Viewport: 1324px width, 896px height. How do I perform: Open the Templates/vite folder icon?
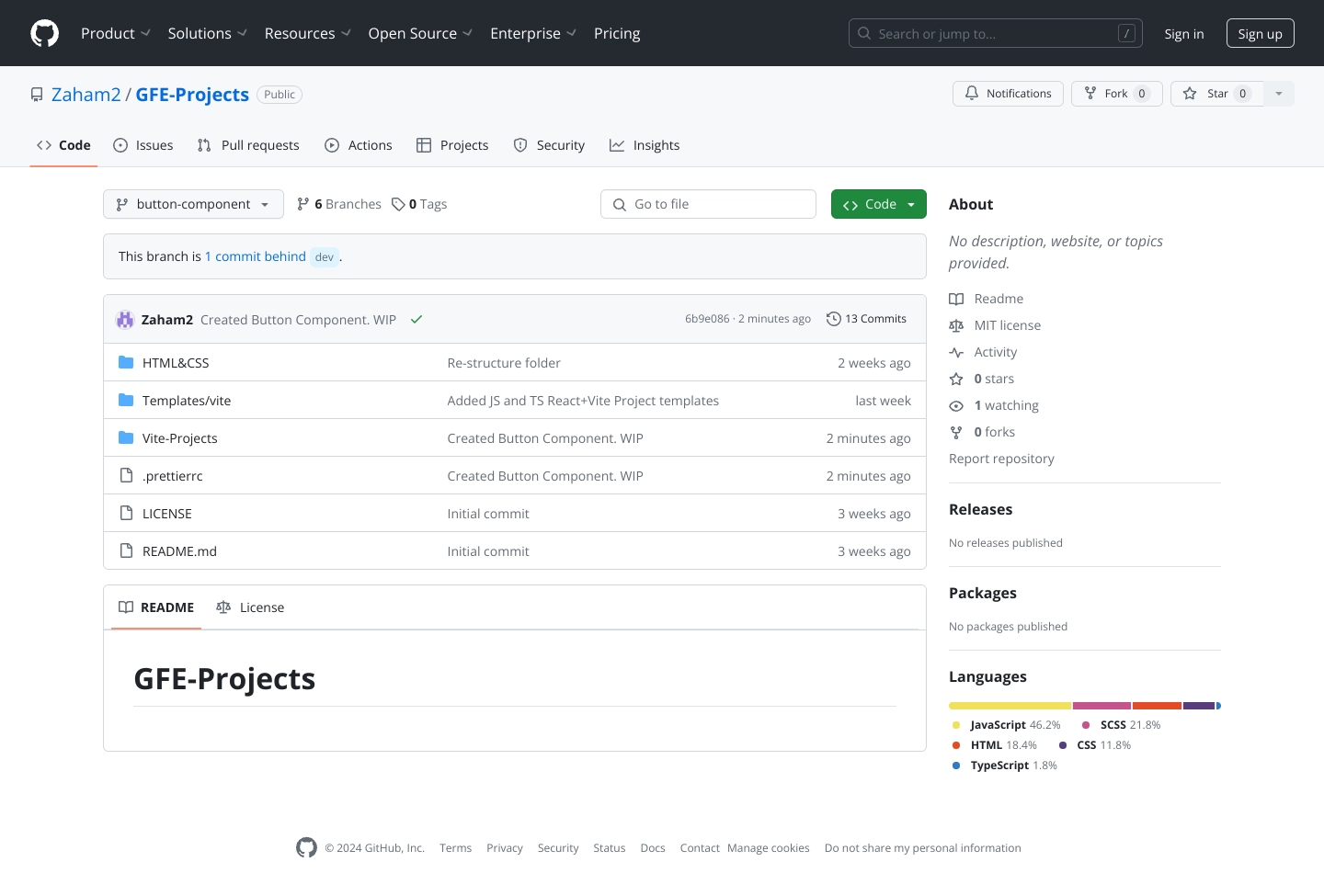[126, 401]
